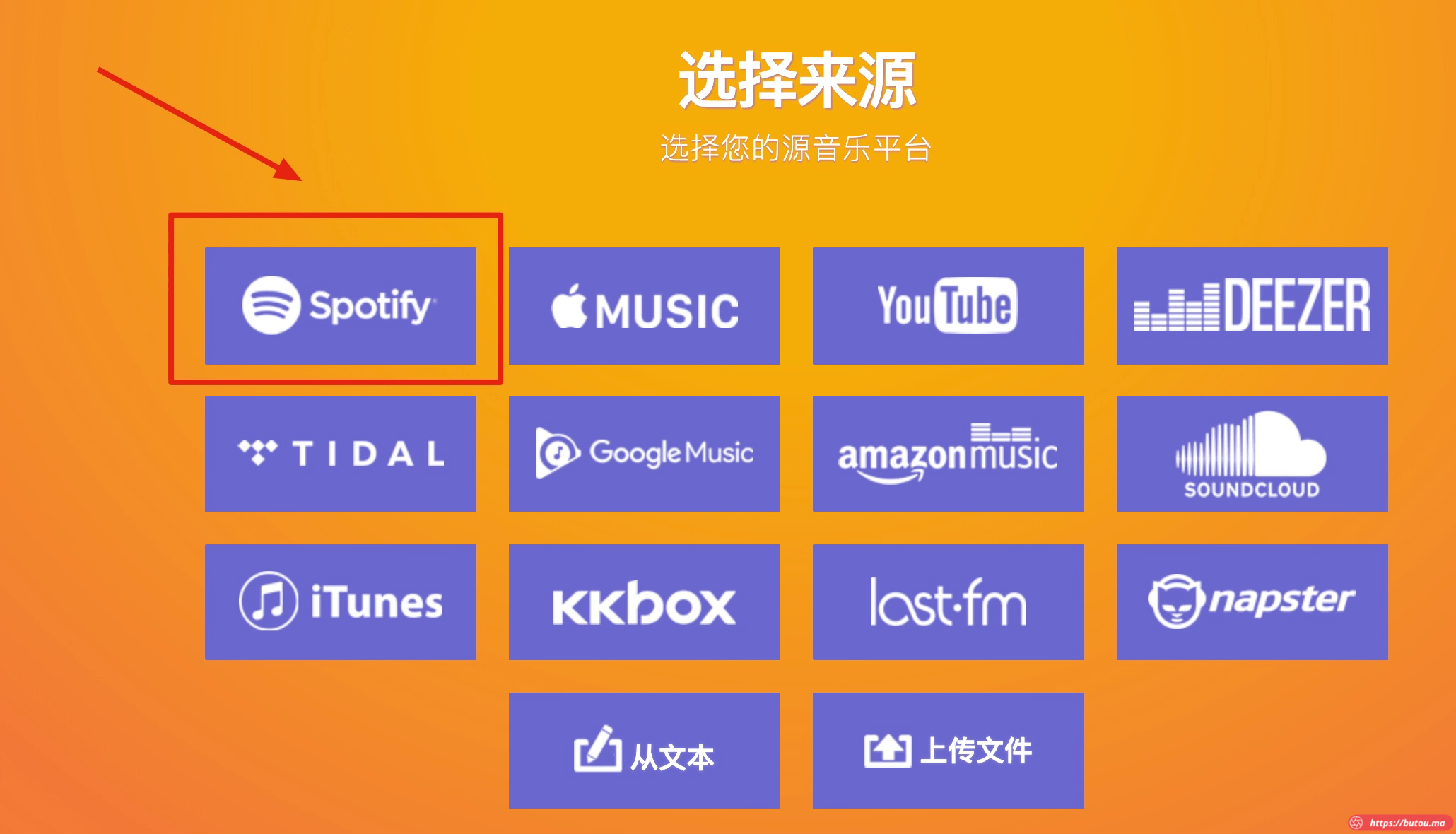This screenshot has height=834, width=1456.
Task: Select Spotify as the source platform
Action: (341, 305)
